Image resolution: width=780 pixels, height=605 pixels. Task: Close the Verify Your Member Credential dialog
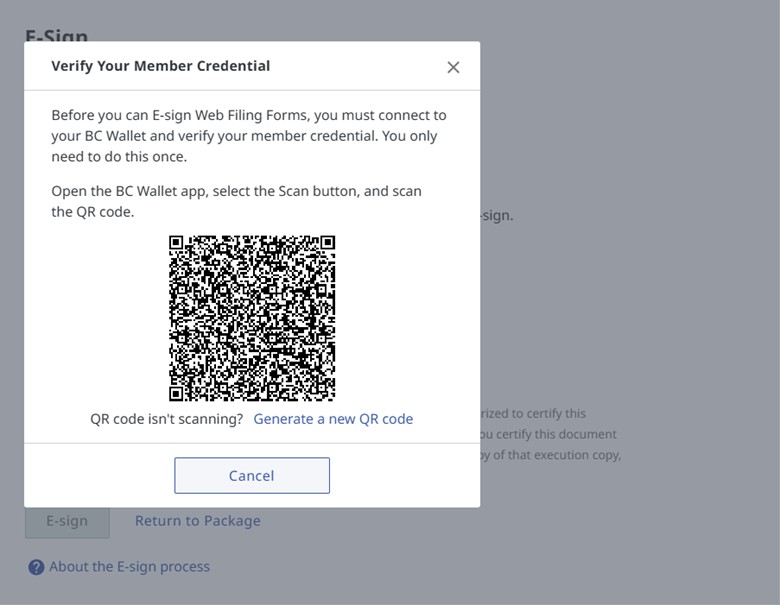(x=453, y=67)
